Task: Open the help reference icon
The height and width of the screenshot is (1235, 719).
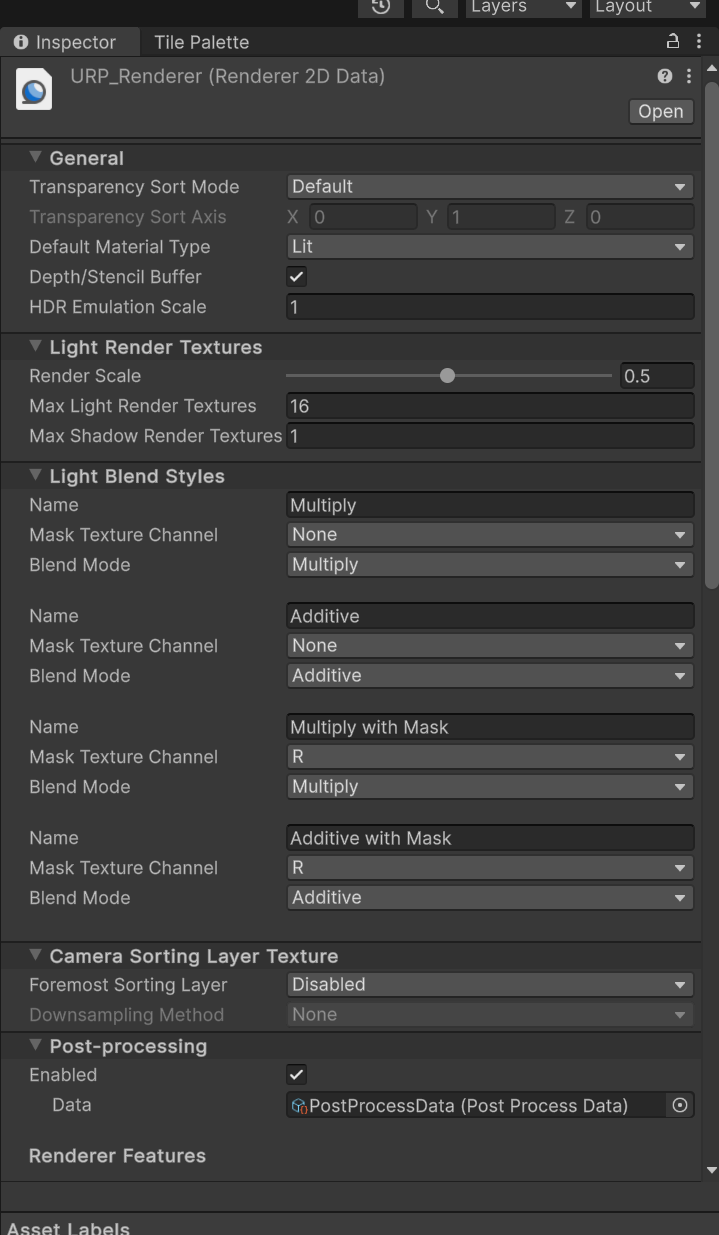Action: [x=665, y=76]
